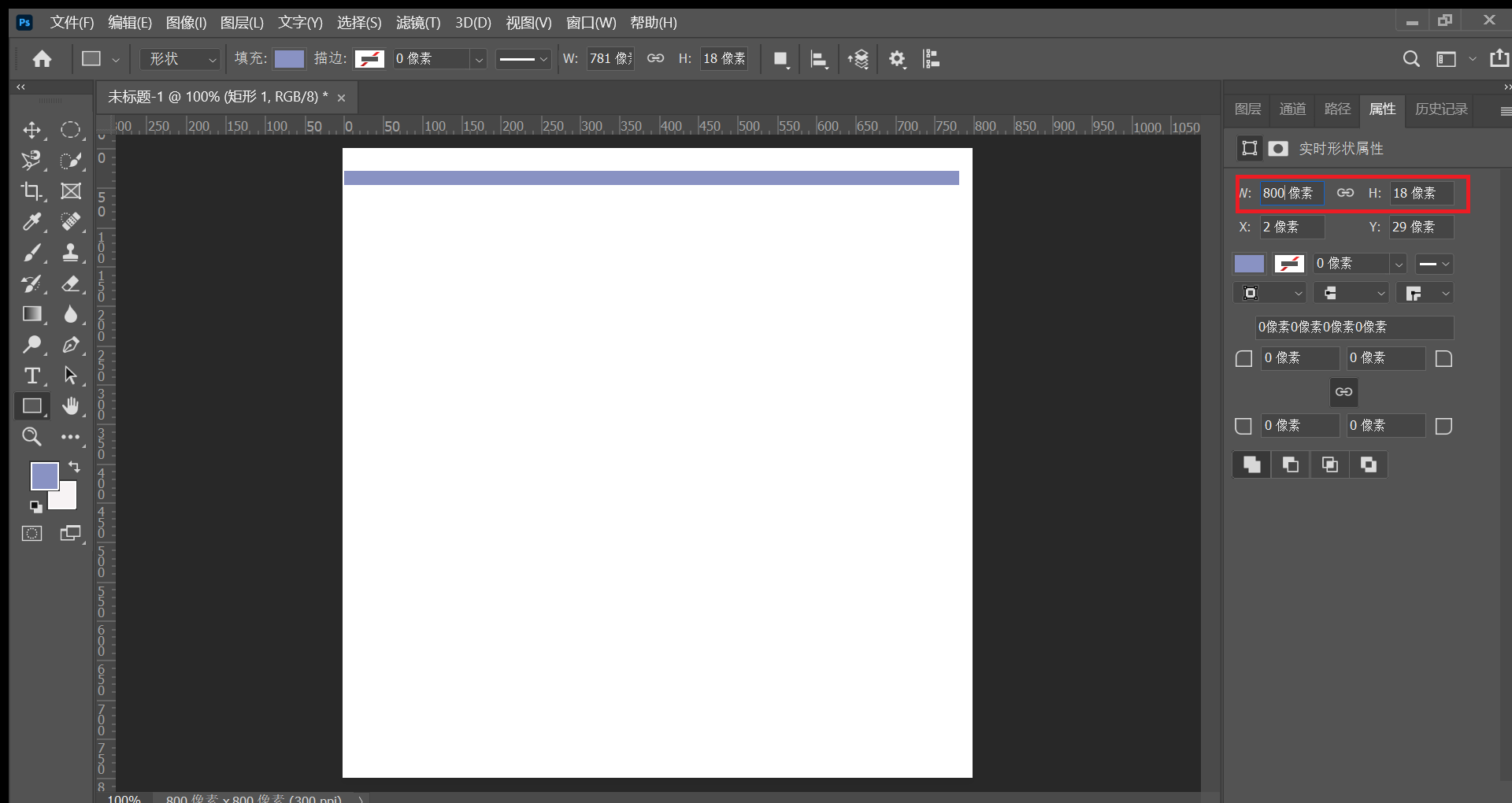Open path arrangement options
Screen dimensions: 1512x803
tap(858, 59)
